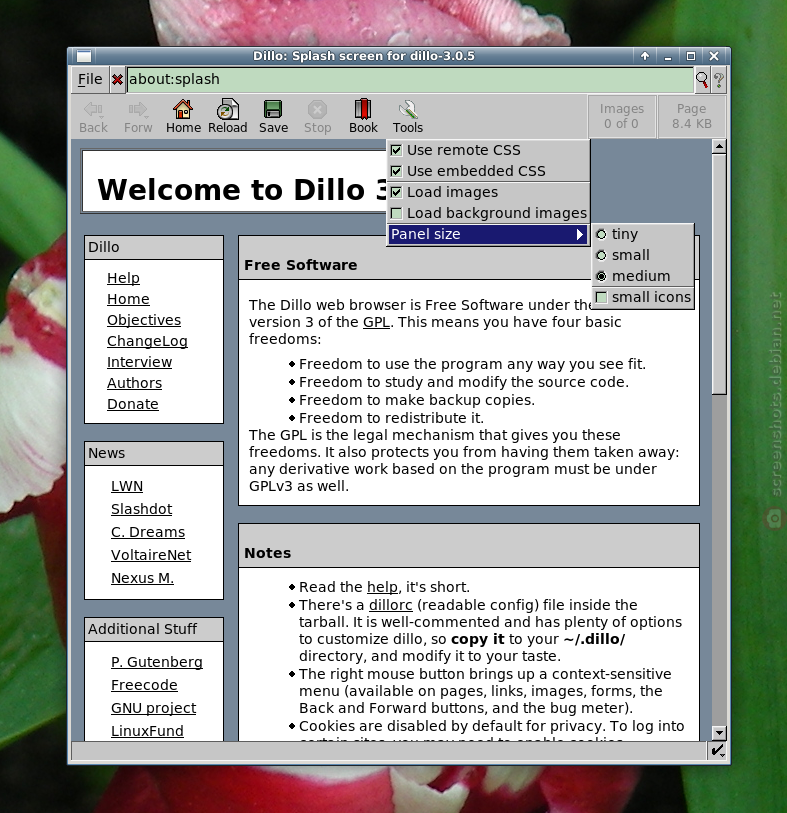Click the help question mark icon
The height and width of the screenshot is (813, 787).
[x=719, y=80]
